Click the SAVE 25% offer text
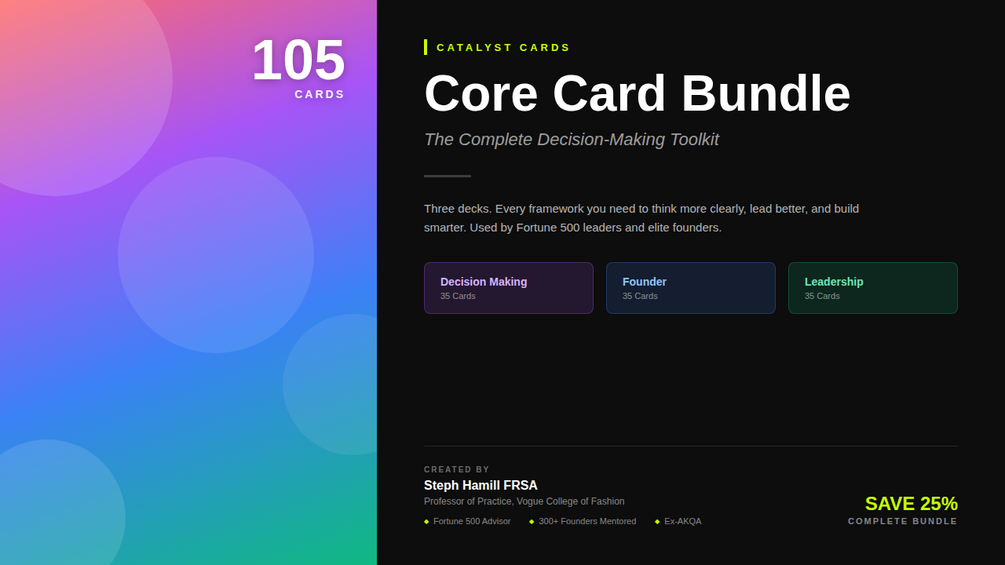Viewport: 1005px width, 565px height. click(911, 504)
